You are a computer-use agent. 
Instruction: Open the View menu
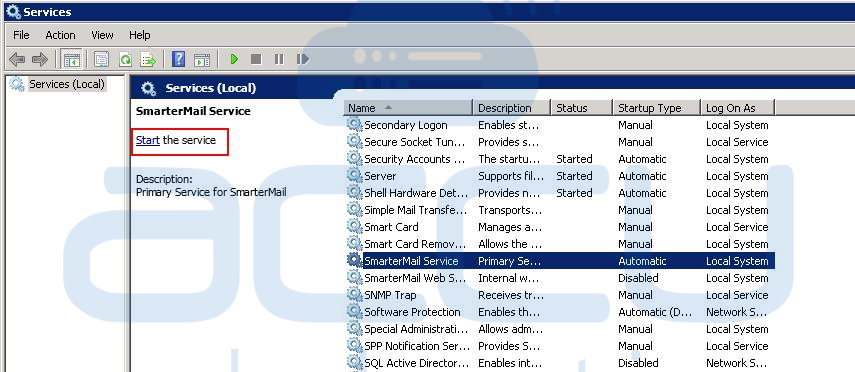coord(102,35)
